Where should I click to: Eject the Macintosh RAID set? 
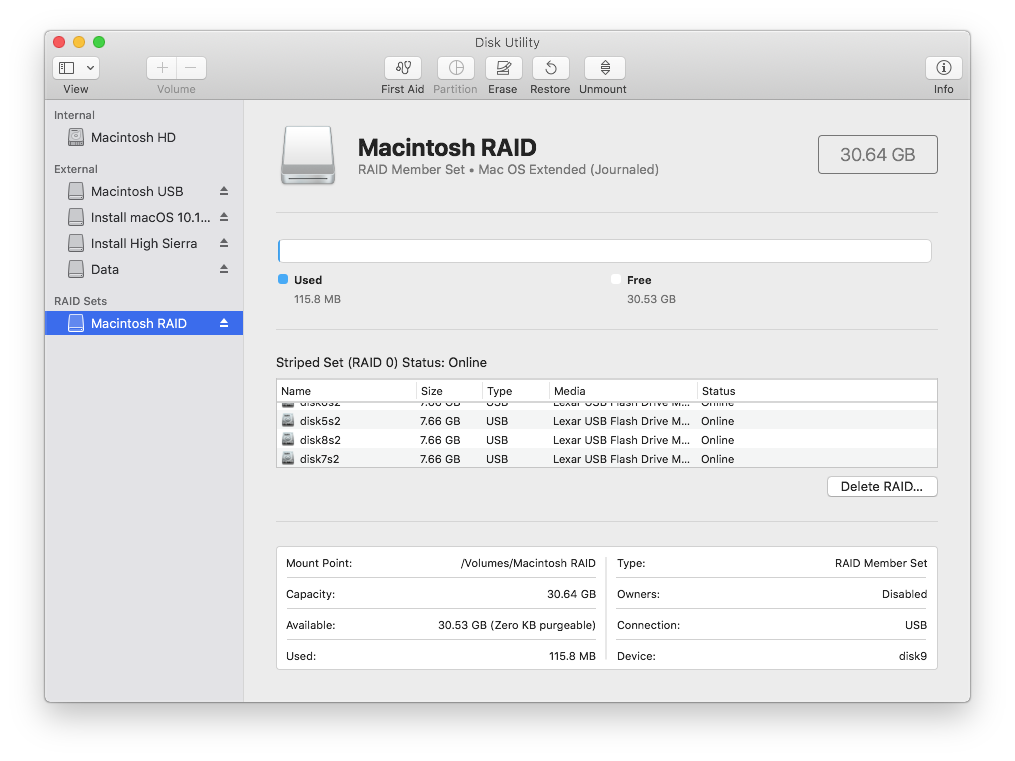pyautogui.click(x=224, y=323)
